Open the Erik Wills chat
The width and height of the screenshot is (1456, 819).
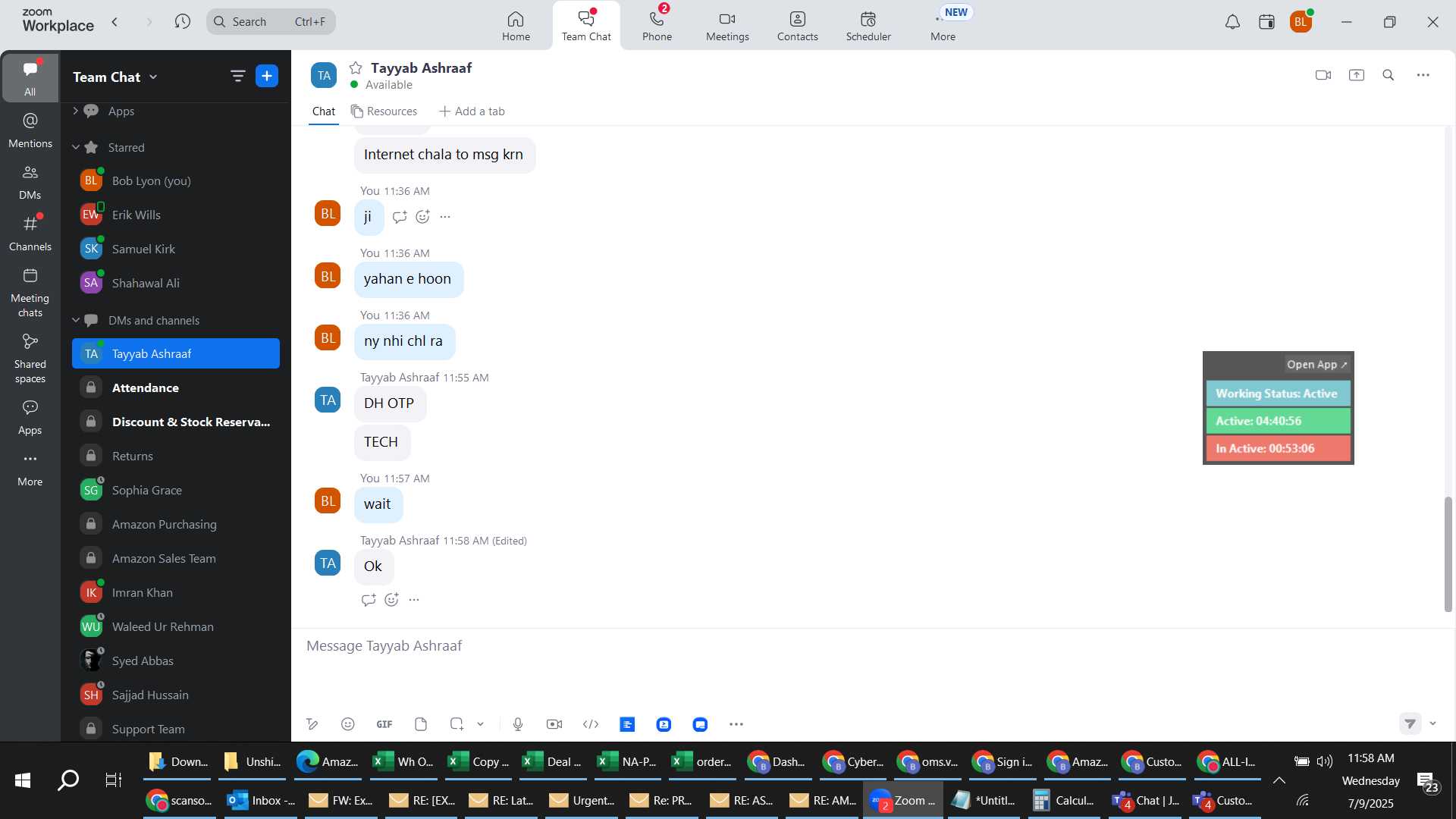pos(176,215)
